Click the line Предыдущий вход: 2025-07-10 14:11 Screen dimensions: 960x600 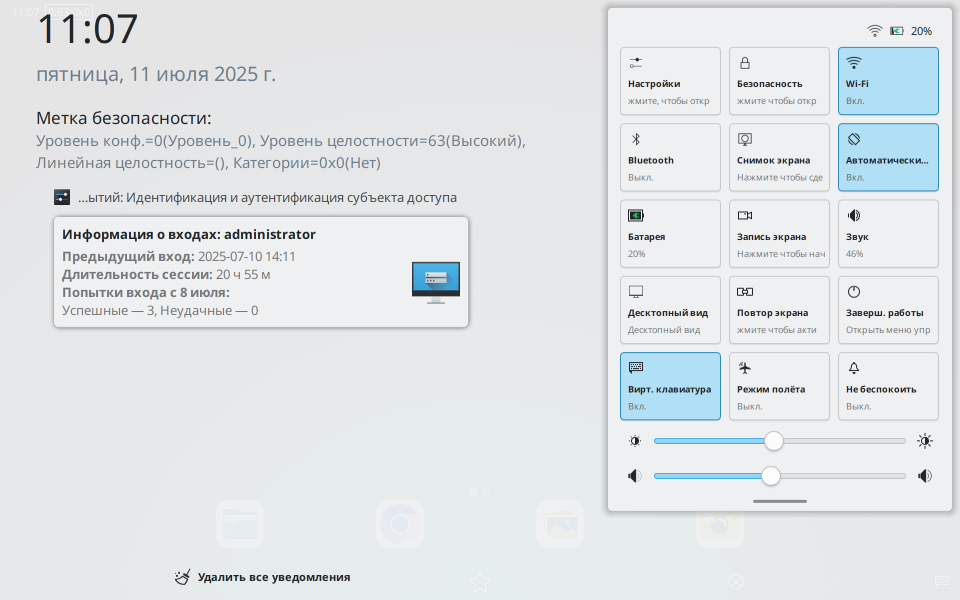coord(179,257)
